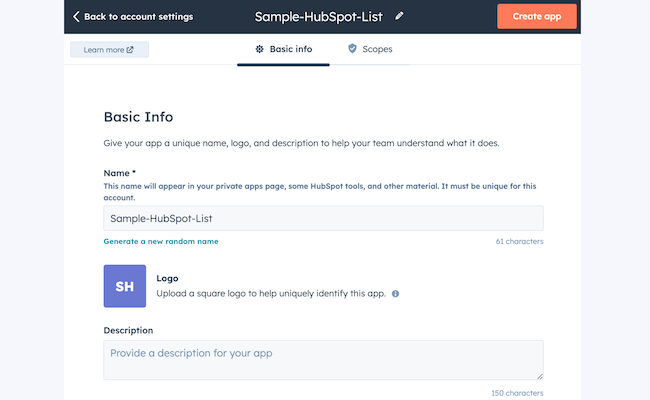Click the Description label
The image size is (650, 400).
pyautogui.click(x=128, y=330)
